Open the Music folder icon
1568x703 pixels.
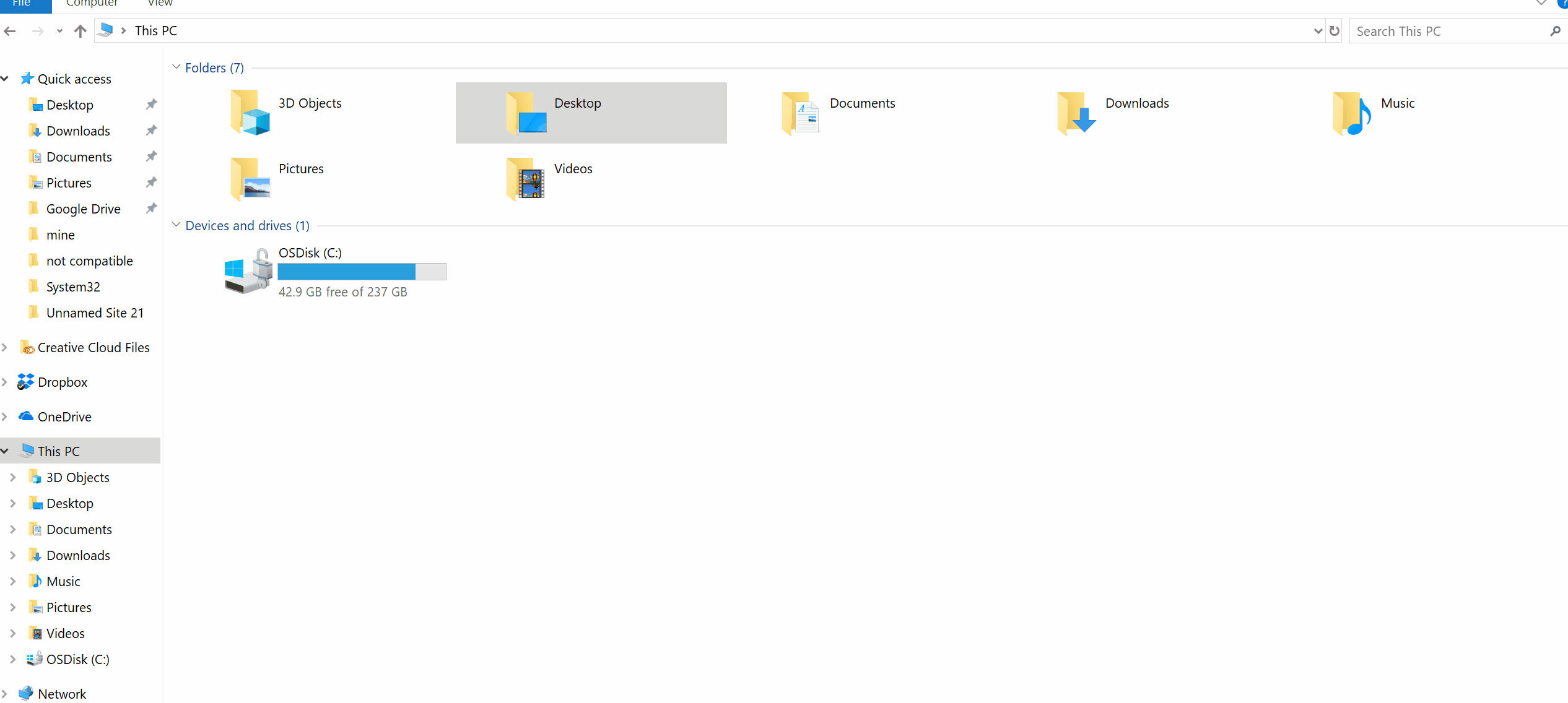[1352, 113]
